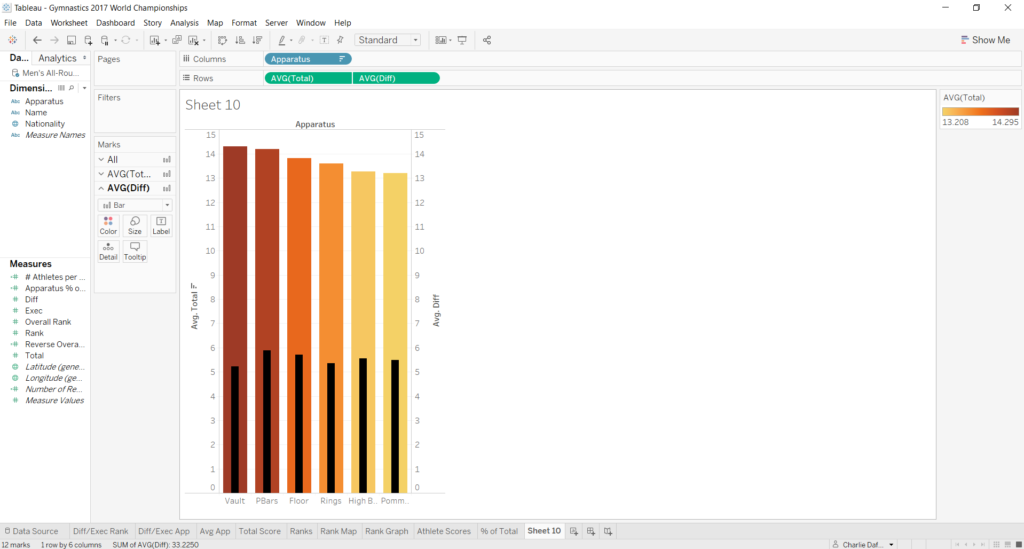Enter Presentation mode icon

pyautogui.click(x=462, y=40)
